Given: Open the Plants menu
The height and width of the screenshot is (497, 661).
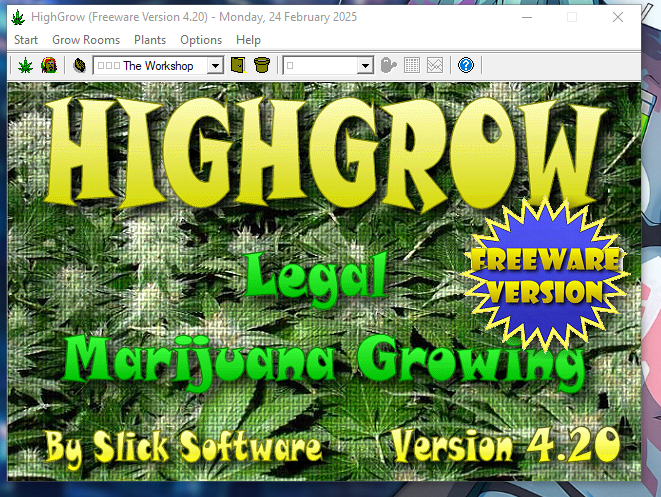Looking at the screenshot, I should point(150,40).
